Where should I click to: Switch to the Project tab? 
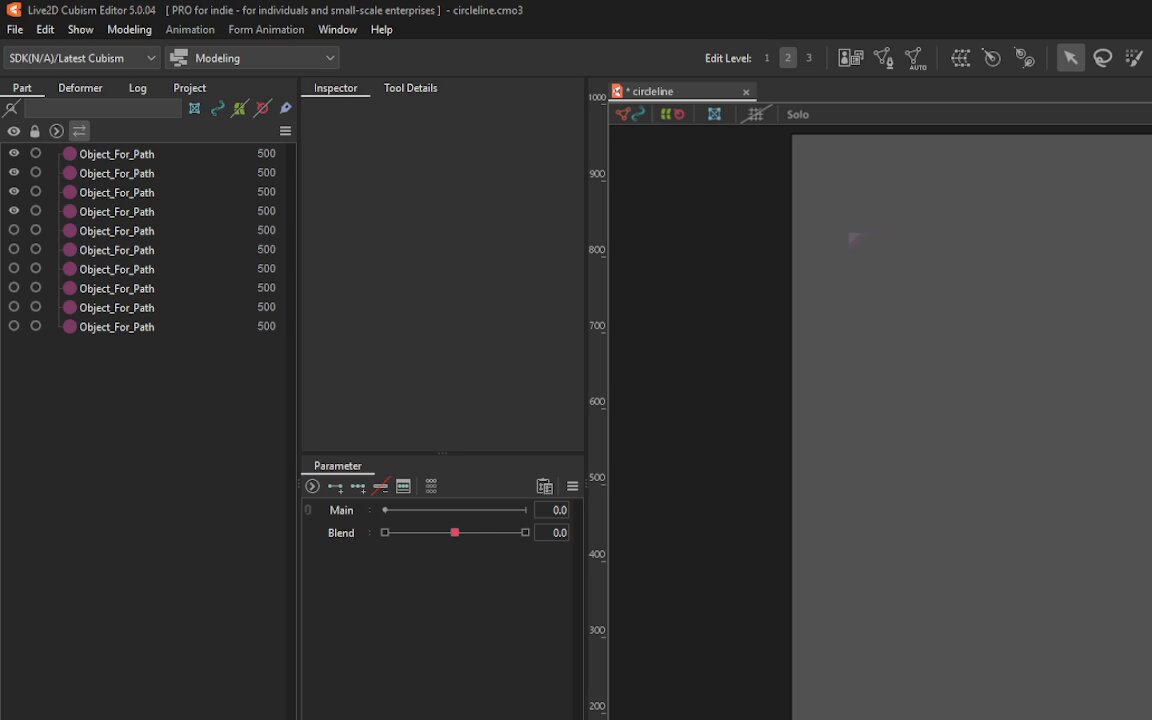(190, 88)
